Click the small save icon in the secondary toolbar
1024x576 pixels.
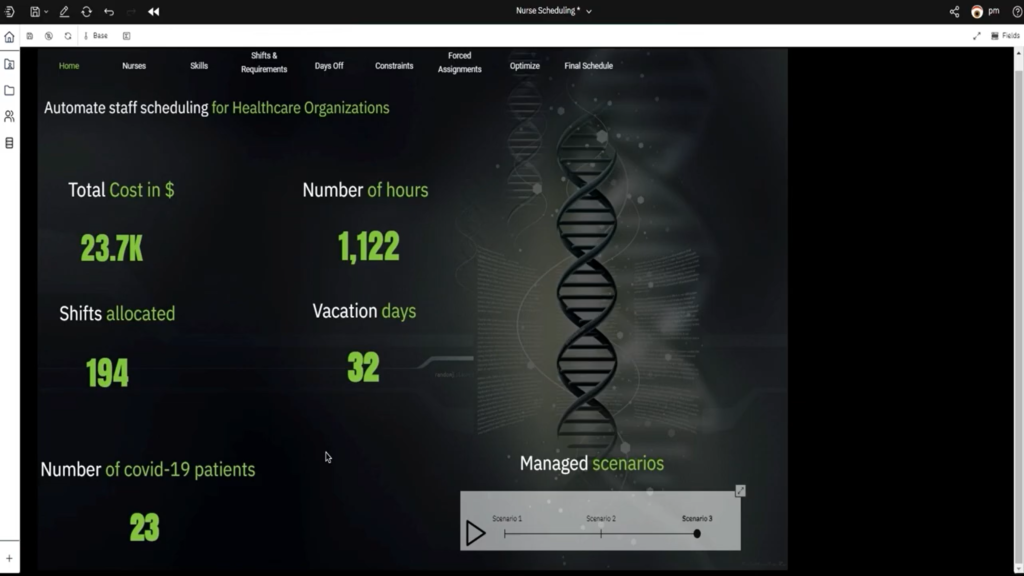click(x=29, y=36)
